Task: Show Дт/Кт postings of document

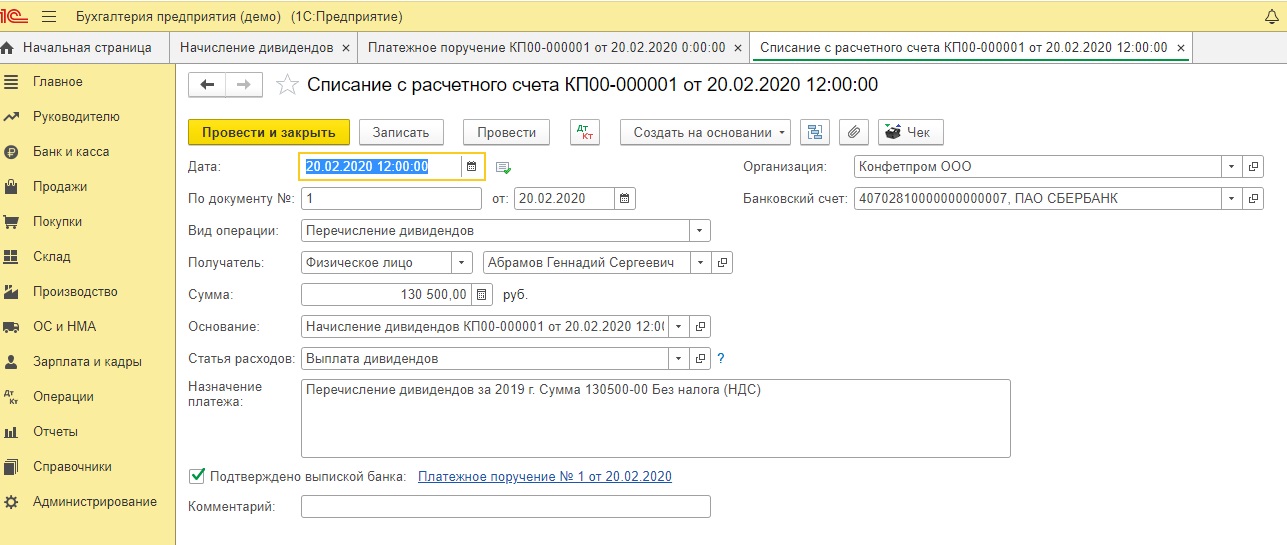Action: point(585,132)
